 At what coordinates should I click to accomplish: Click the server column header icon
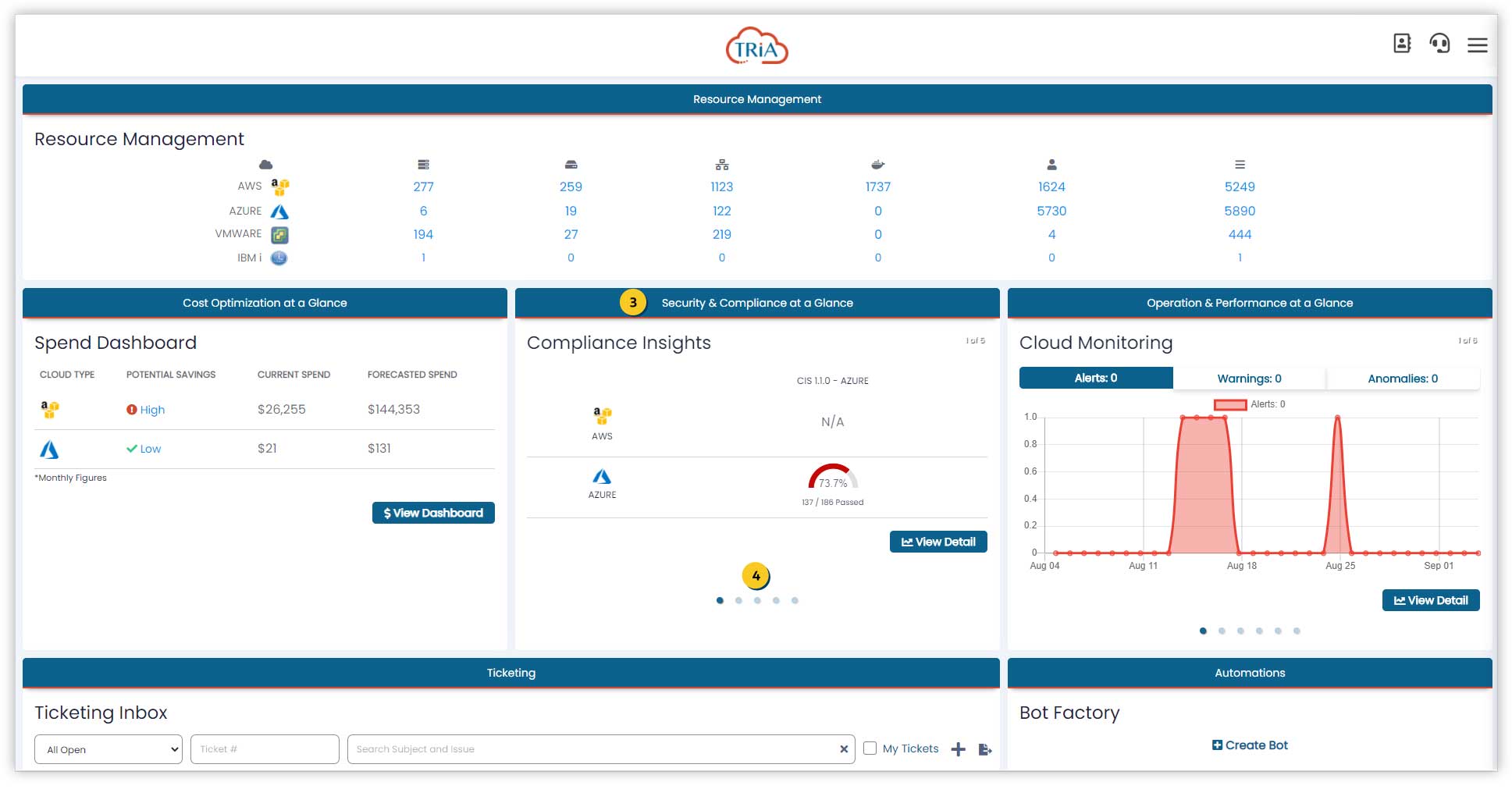(x=423, y=165)
